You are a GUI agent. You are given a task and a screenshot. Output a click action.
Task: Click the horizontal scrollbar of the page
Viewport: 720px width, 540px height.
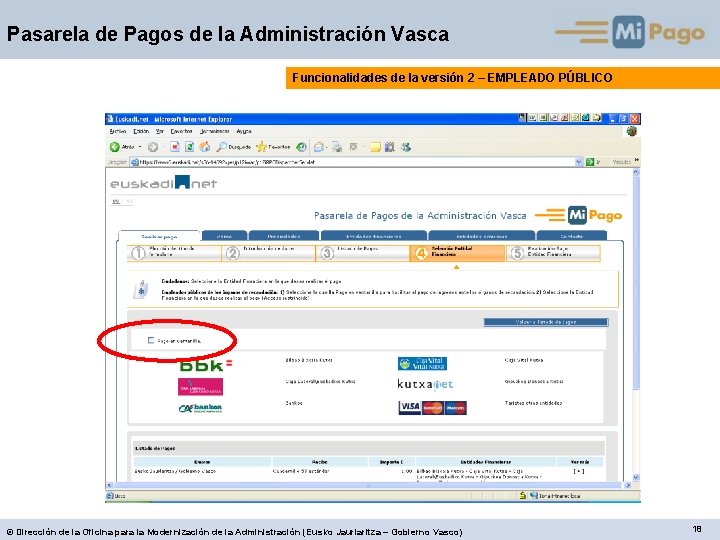(368, 485)
